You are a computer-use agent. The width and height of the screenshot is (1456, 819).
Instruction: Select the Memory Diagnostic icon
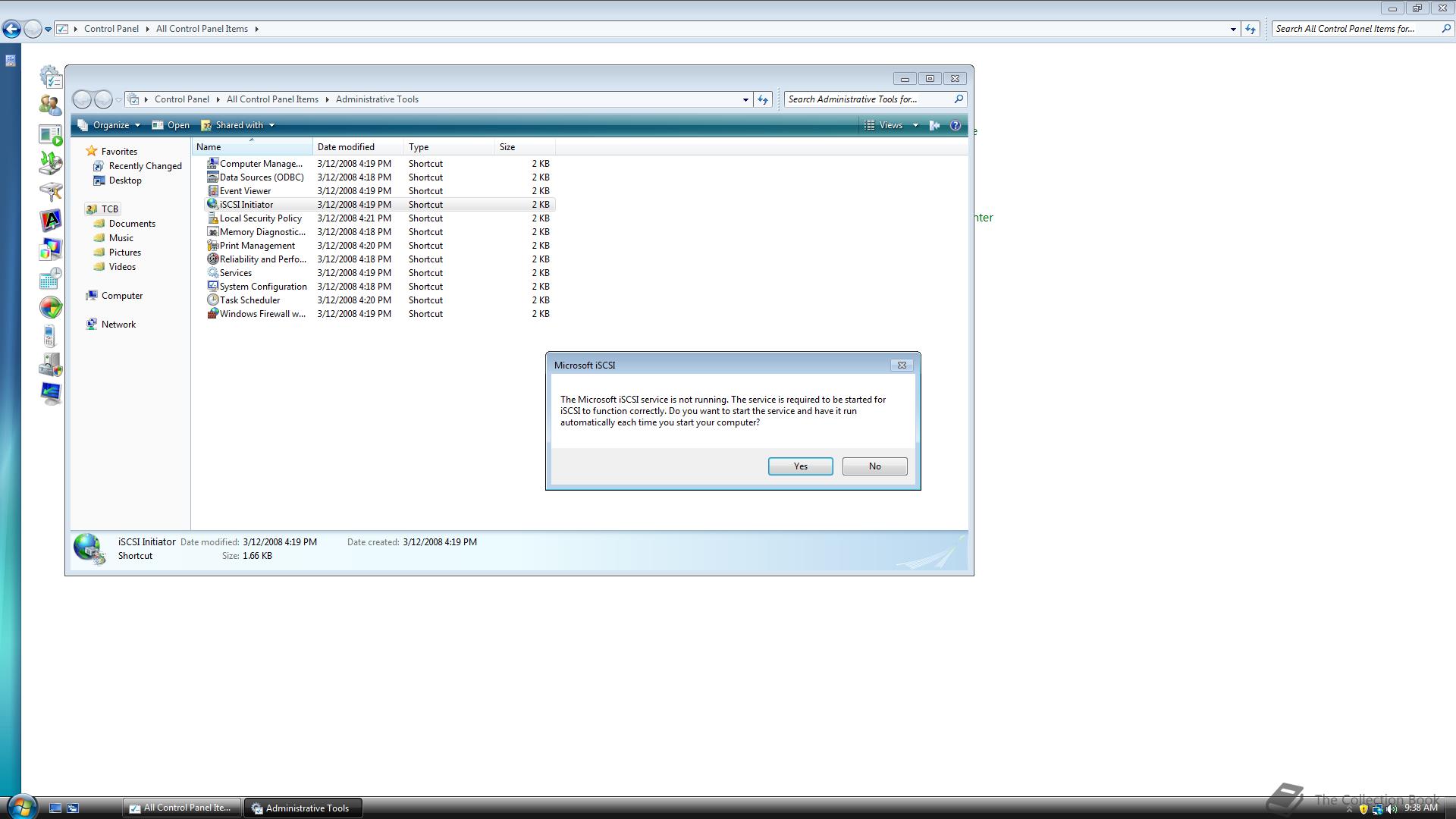pos(213,231)
